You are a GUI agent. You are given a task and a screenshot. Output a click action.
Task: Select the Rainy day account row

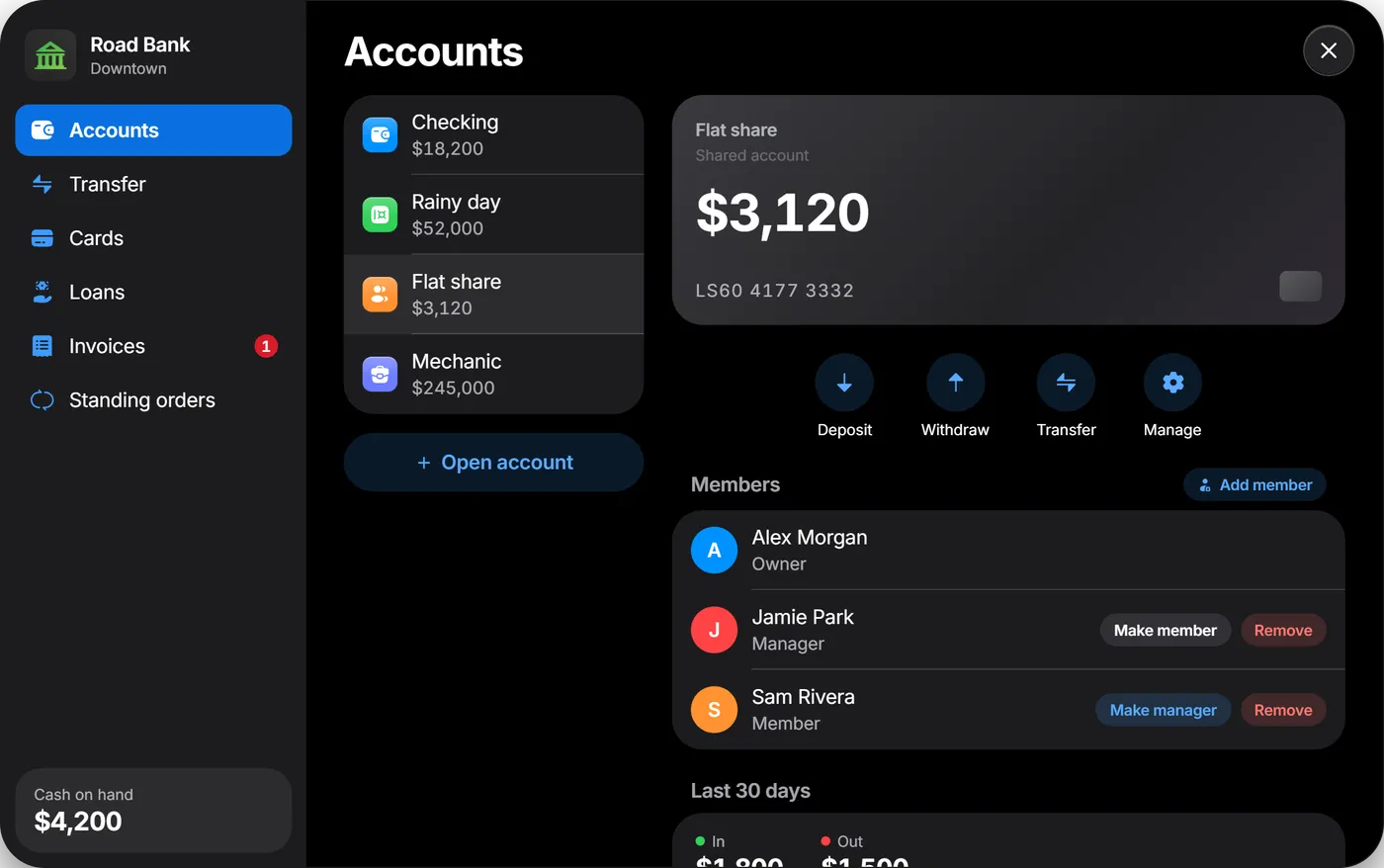[x=493, y=215]
